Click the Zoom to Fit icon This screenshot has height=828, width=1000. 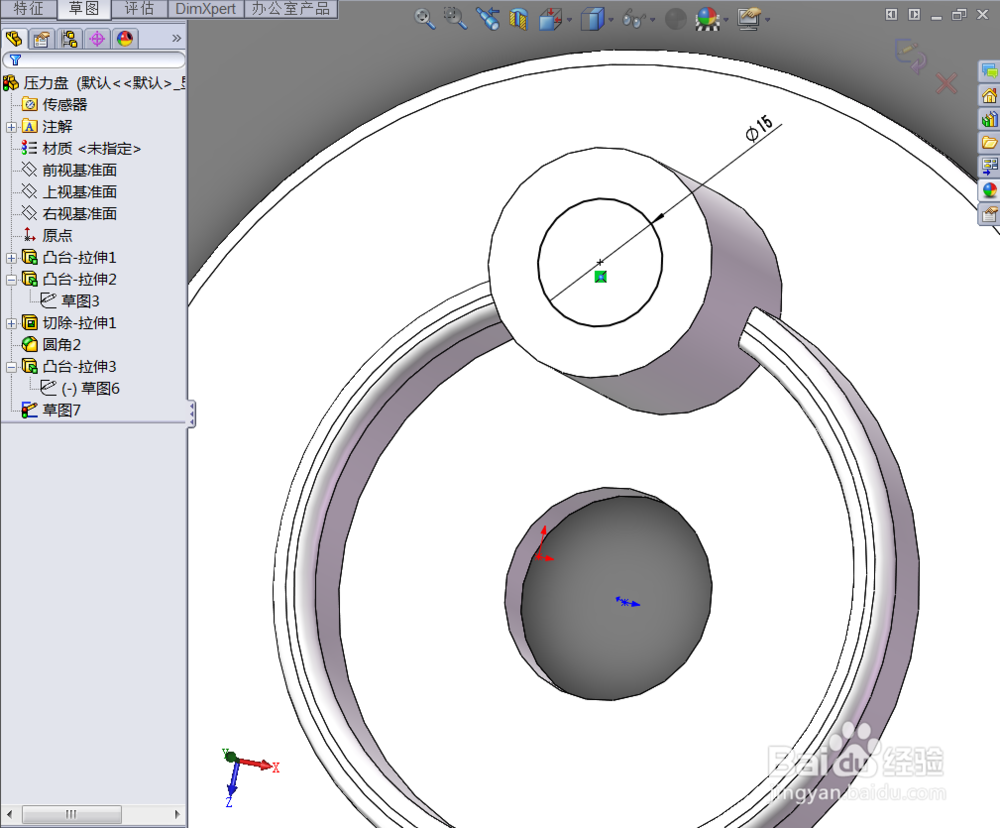pos(425,18)
